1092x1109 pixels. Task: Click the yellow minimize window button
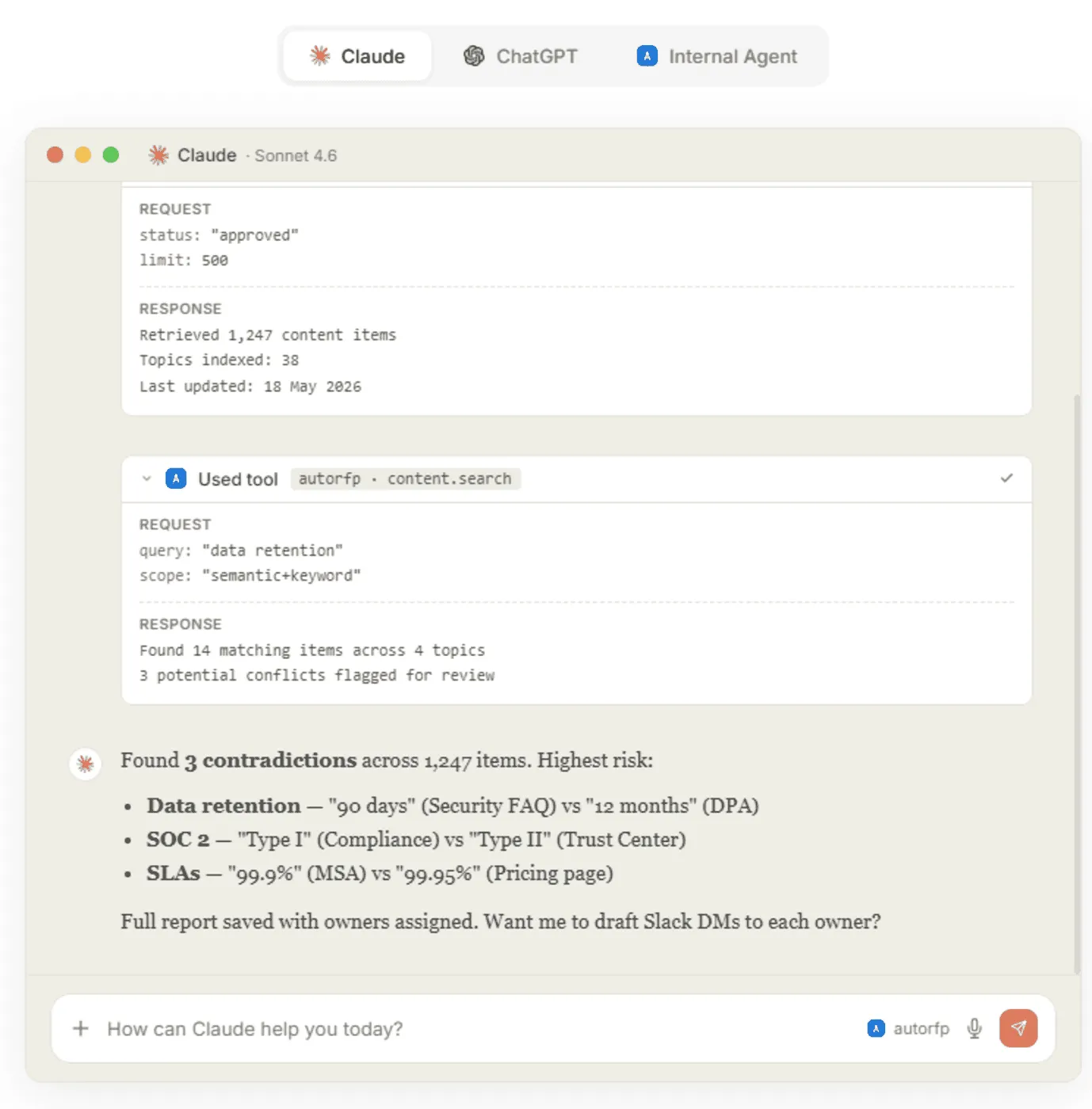point(82,154)
